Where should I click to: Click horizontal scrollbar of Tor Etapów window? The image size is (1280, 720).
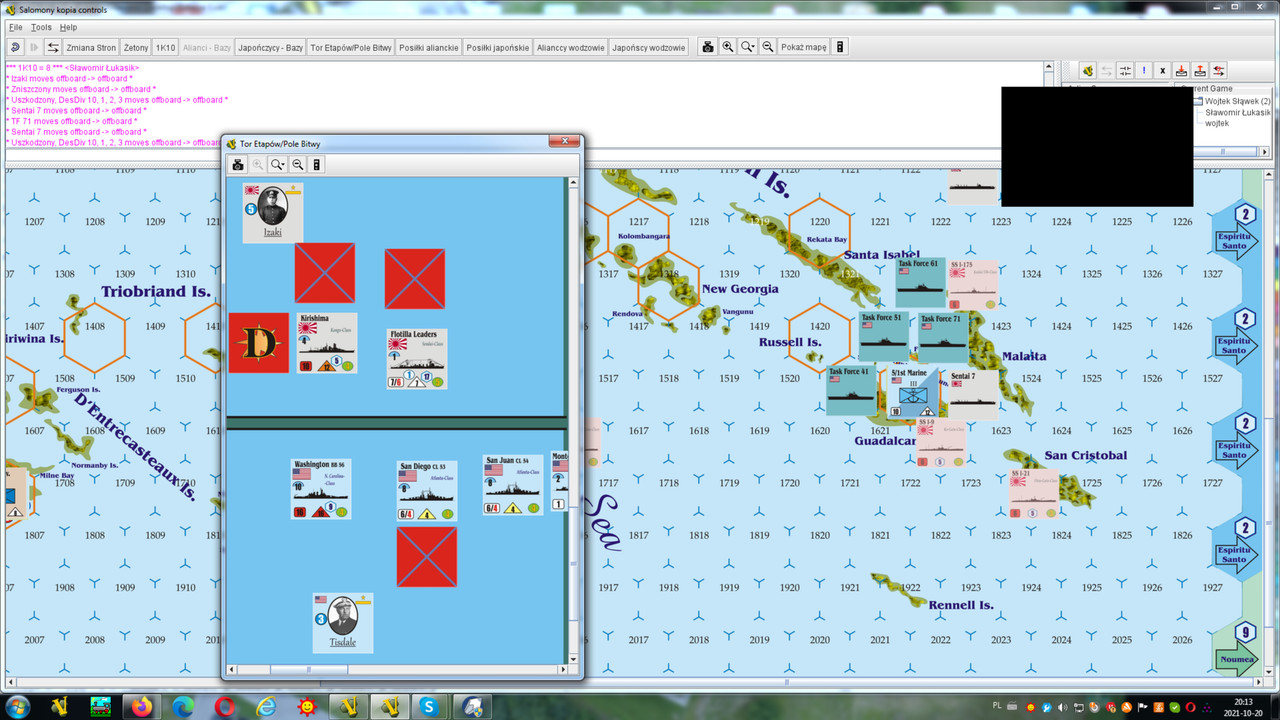point(396,668)
